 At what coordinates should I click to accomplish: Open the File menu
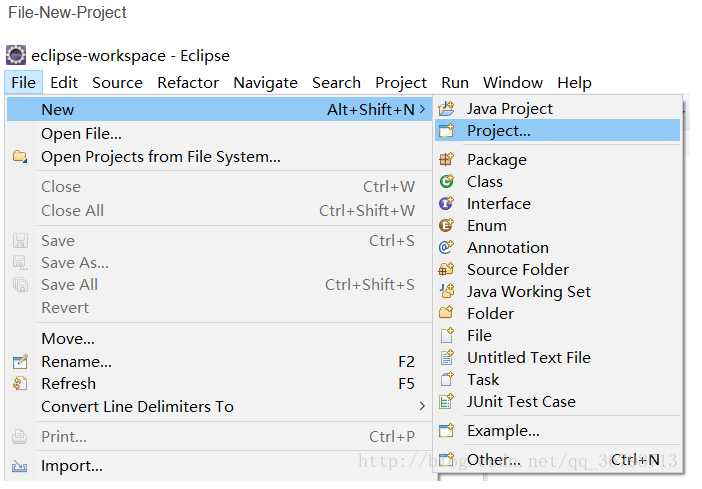click(x=24, y=82)
